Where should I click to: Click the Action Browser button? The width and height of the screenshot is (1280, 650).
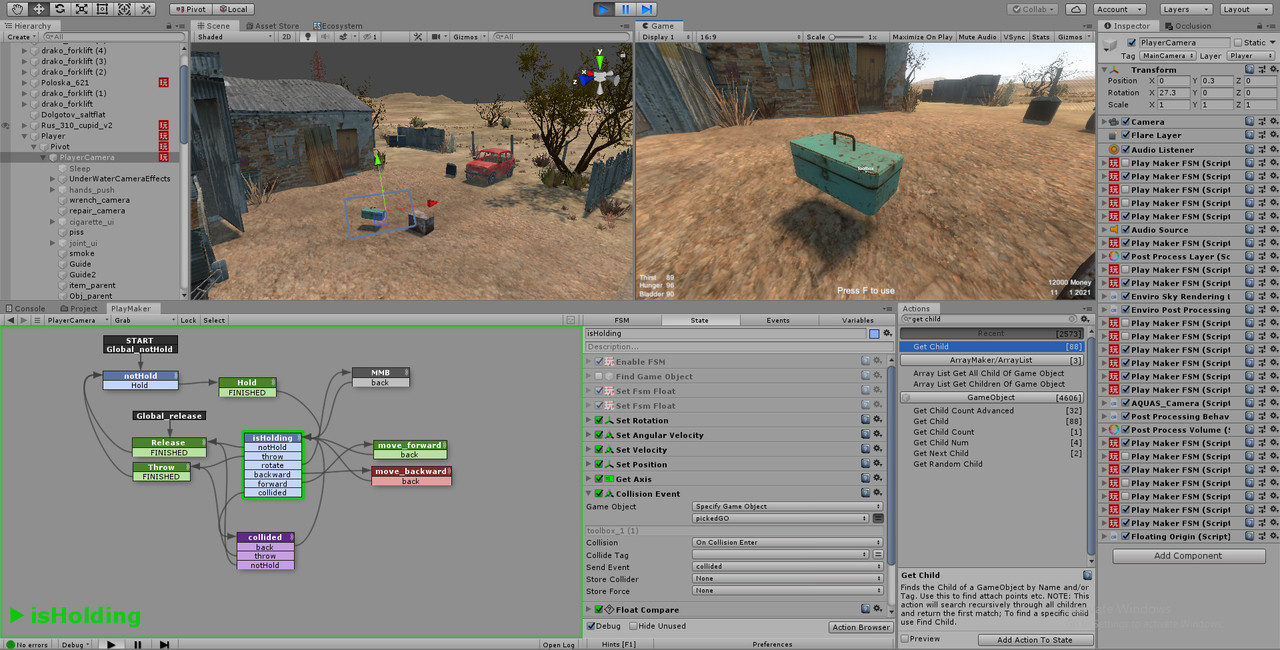861,627
